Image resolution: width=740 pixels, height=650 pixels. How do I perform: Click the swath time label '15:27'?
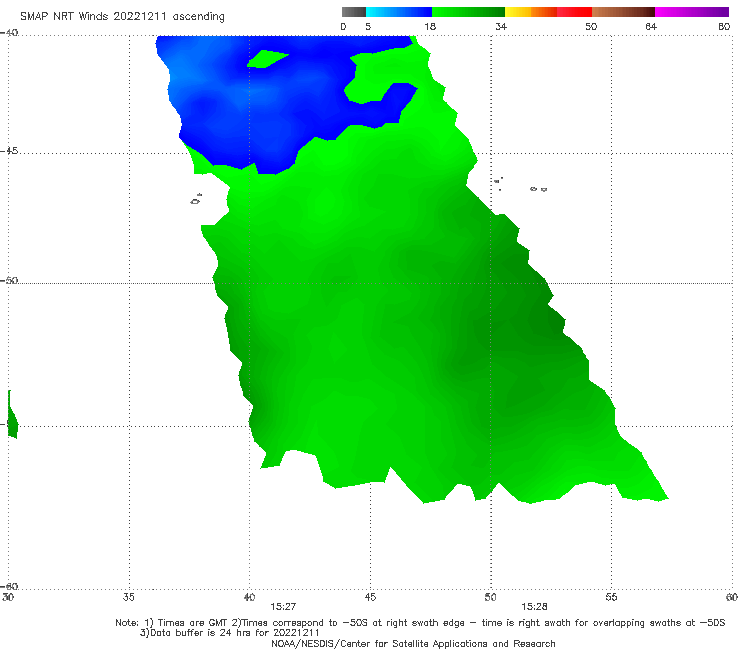(283, 607)
